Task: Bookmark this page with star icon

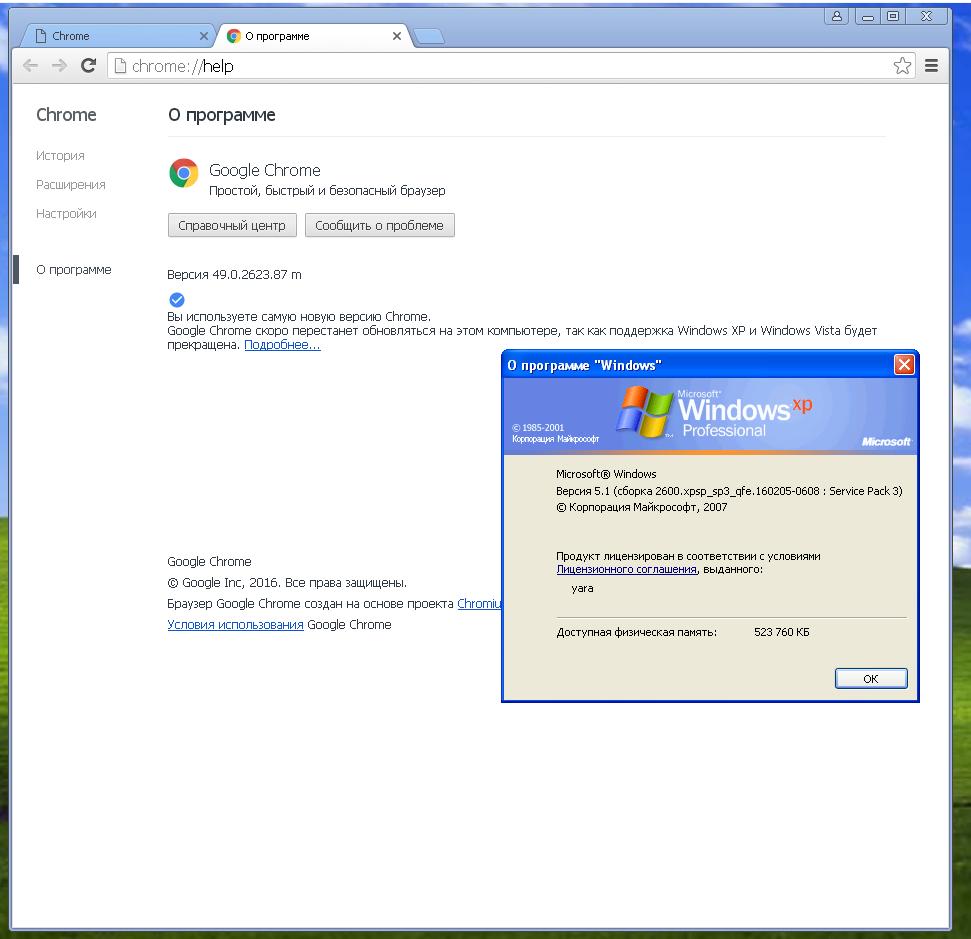Action: pyautogui.click(x=902, y=66)
